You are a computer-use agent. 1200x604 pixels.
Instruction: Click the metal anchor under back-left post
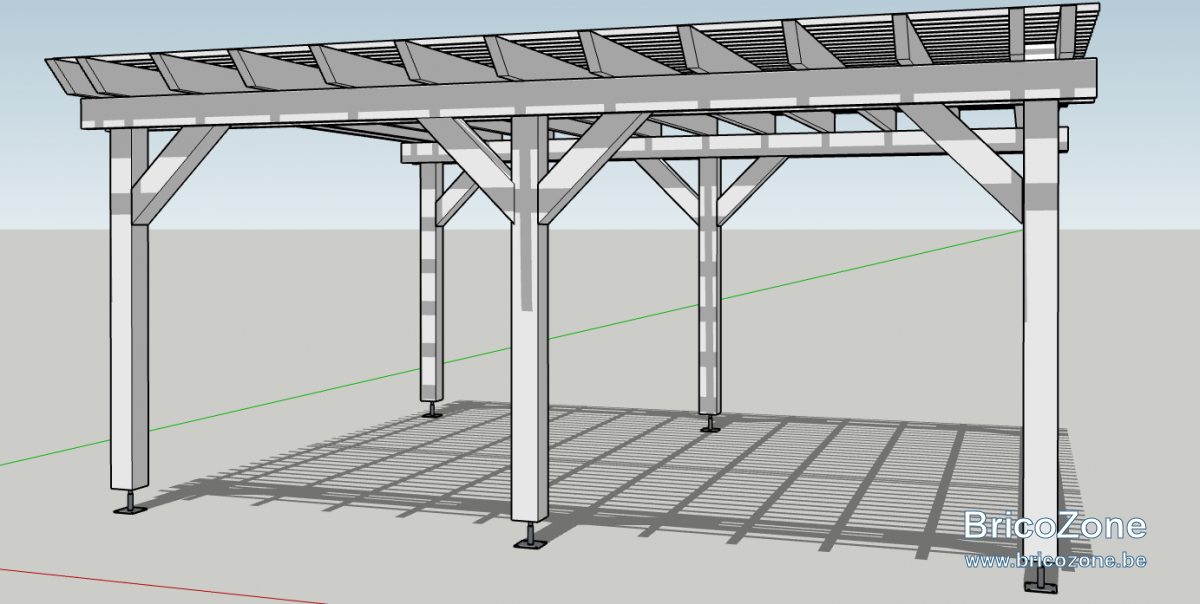432,409
